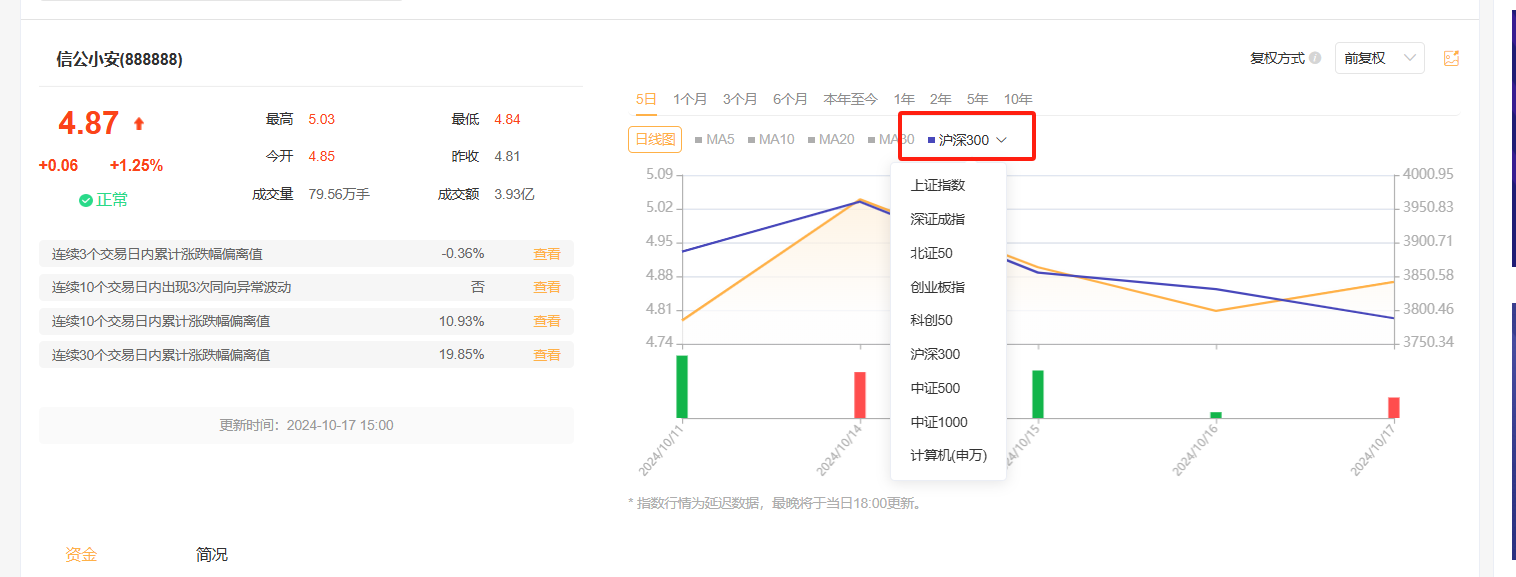The width and height of the screenshot is (1516, 577).
Task: Click the green 正常 status check icon
Action: coord(86,200)
